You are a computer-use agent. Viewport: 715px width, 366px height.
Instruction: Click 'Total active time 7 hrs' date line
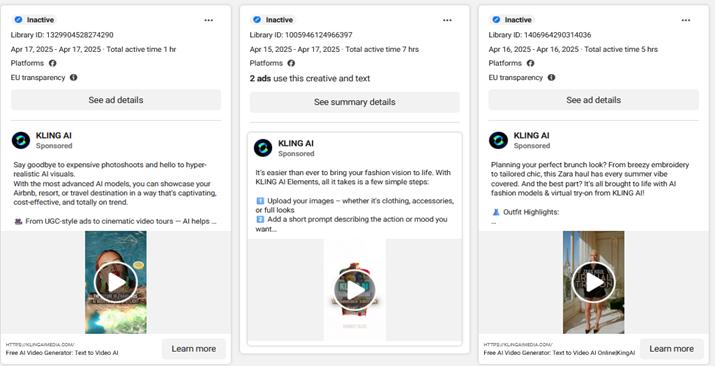tap(334, 49)
